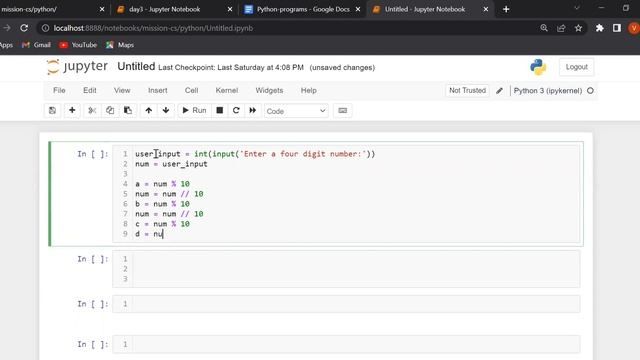Click line 'num = user_input' in code

[171, 164]
